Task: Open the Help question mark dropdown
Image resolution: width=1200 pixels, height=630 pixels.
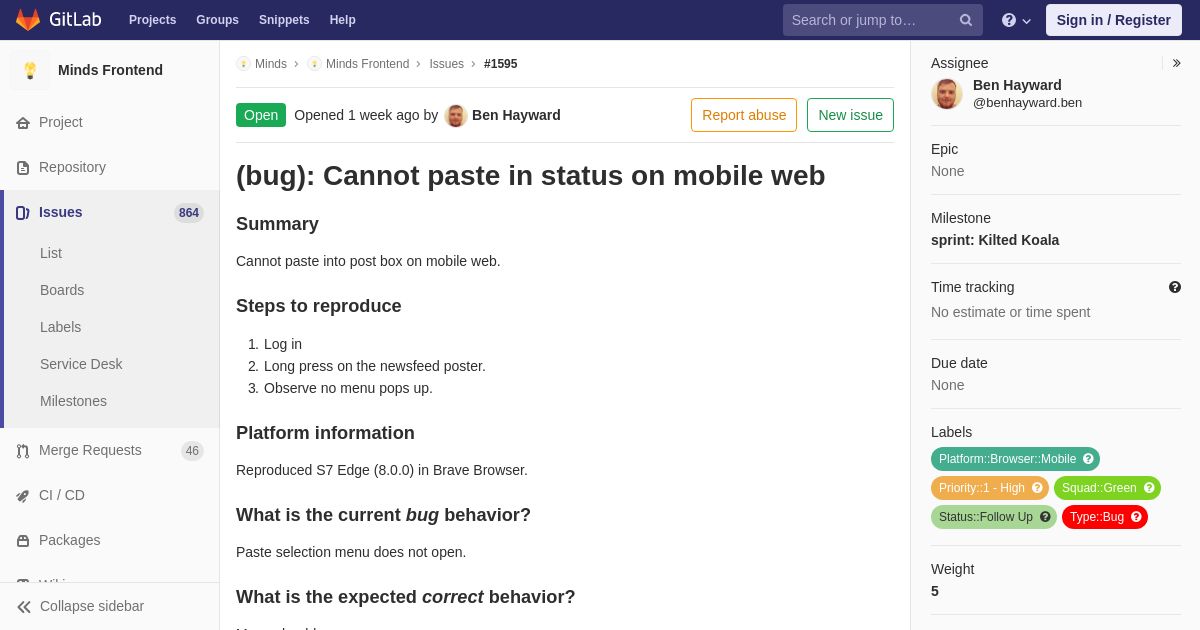Action: point(1016,20)
